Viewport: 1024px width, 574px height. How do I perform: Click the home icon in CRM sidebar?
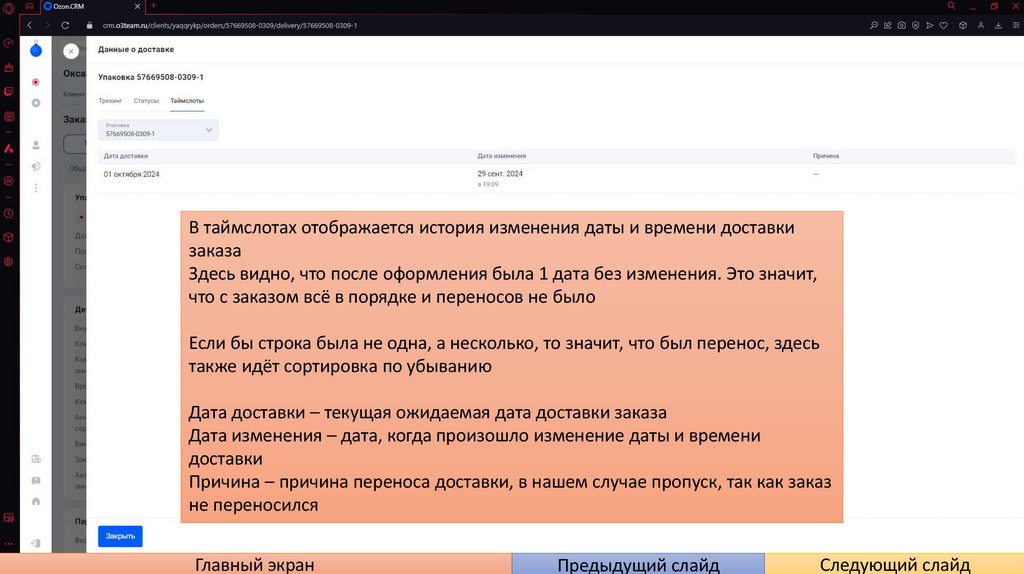point(36,502)
